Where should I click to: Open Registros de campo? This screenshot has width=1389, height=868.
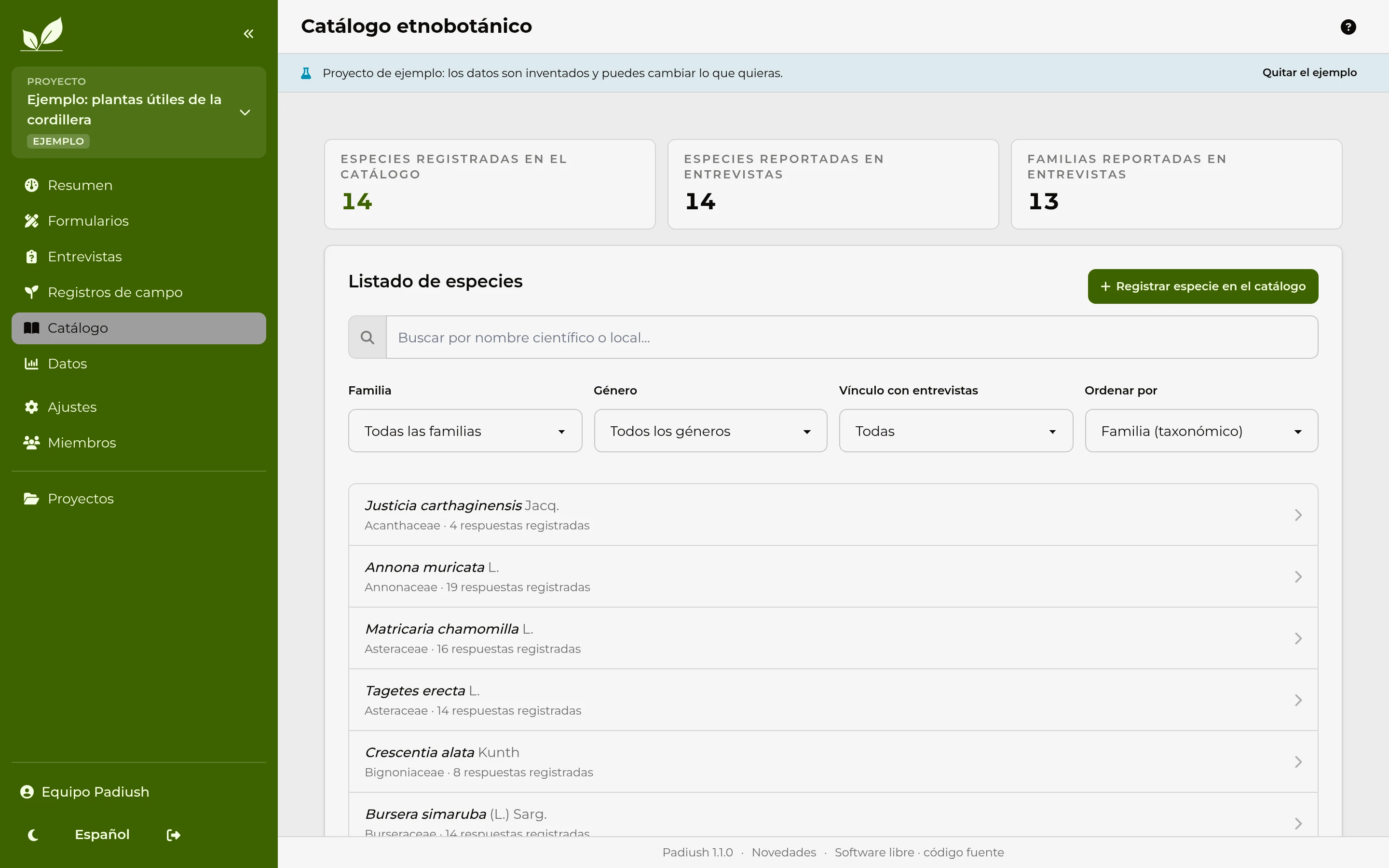[x=138, y=292]
